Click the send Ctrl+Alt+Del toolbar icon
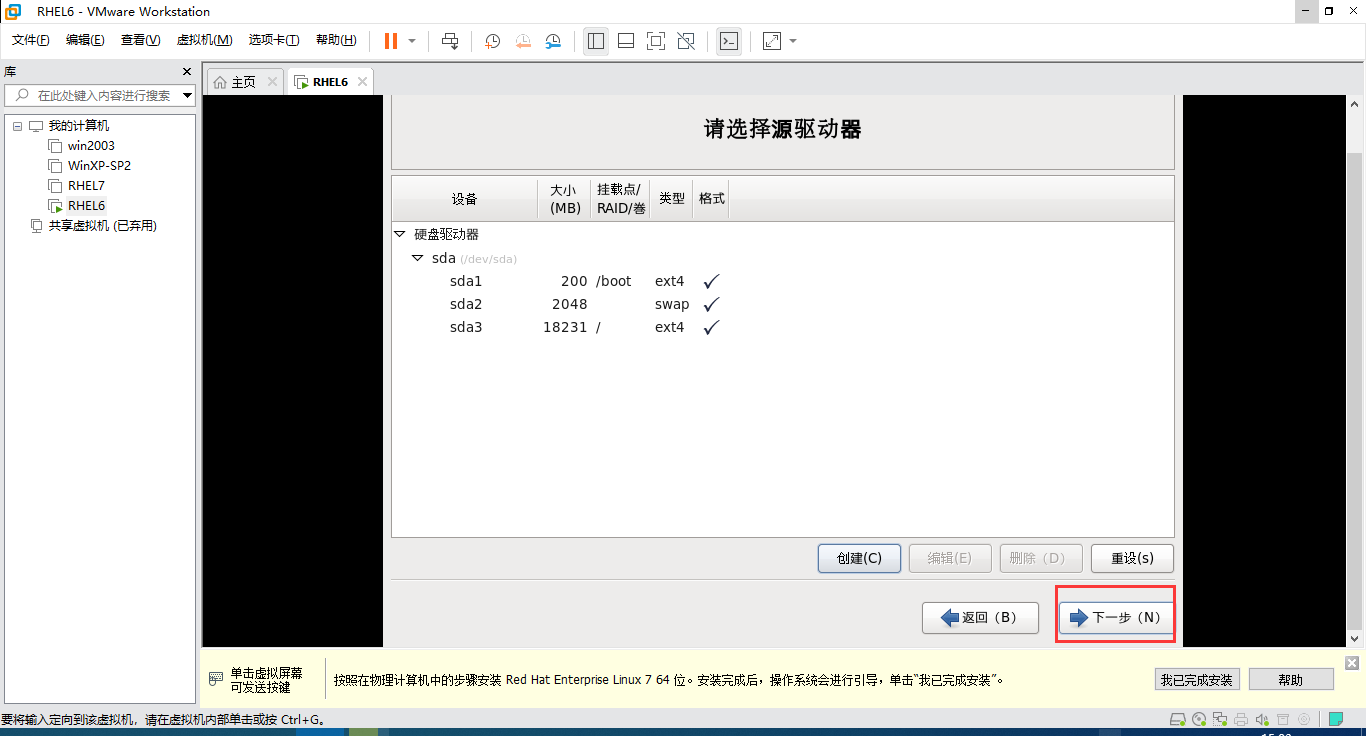Screen dimensions: 1366x736 [450, 41]
